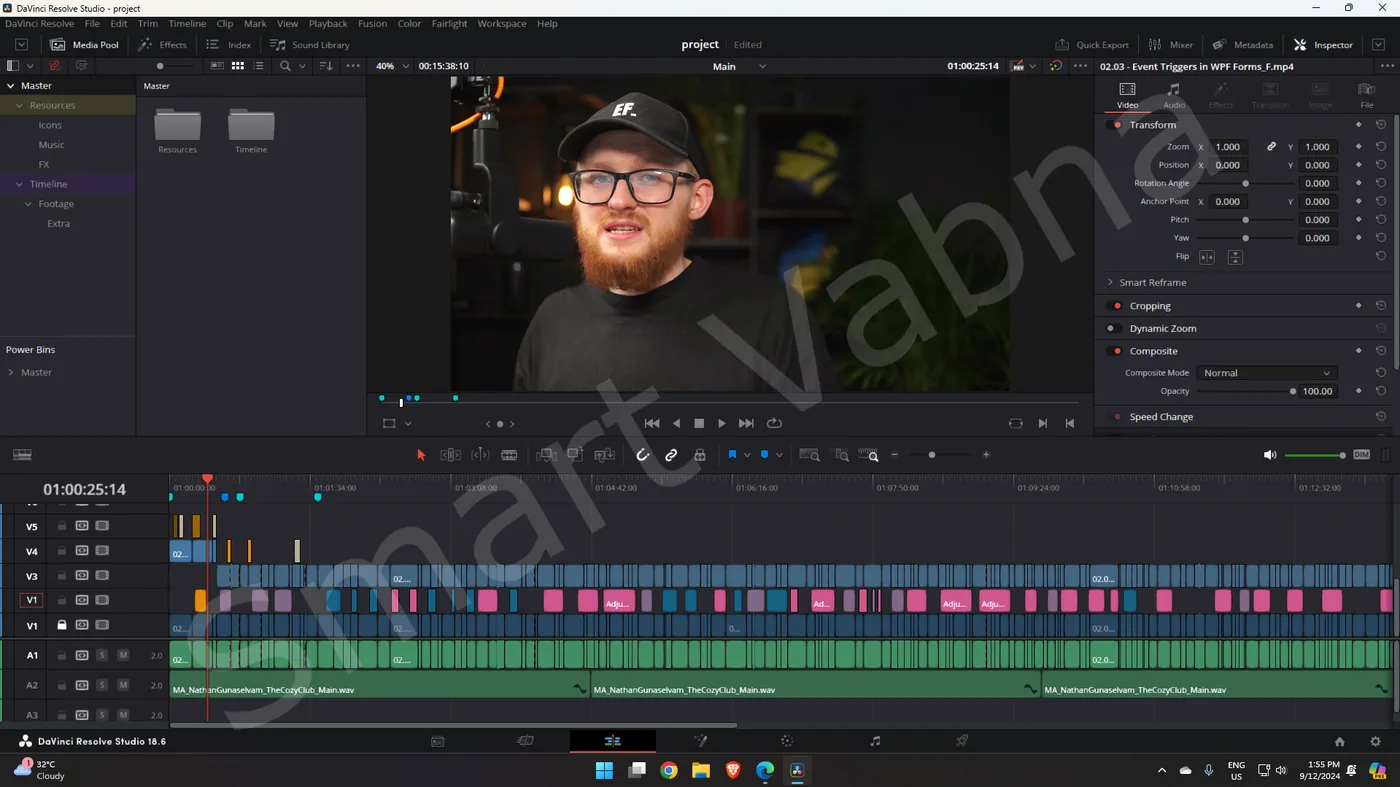Toggle Linked Selection chain icon
Screen dimensions: 1400x787
pos(671,455)
